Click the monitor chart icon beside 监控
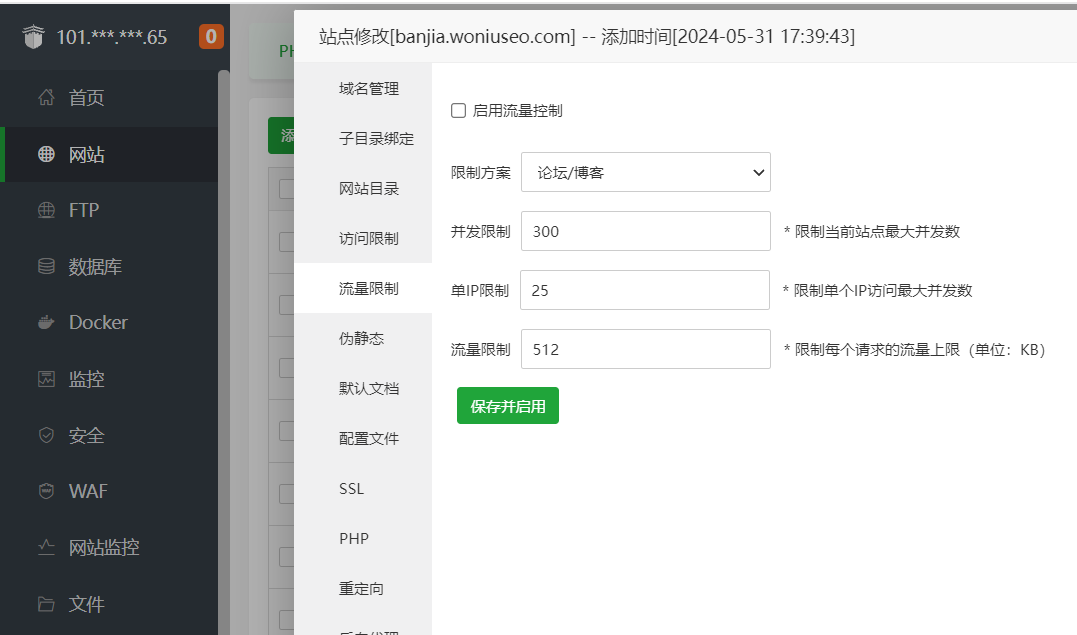The width and height of the screenshot is (1077, 635). click(x=46, y=379)
